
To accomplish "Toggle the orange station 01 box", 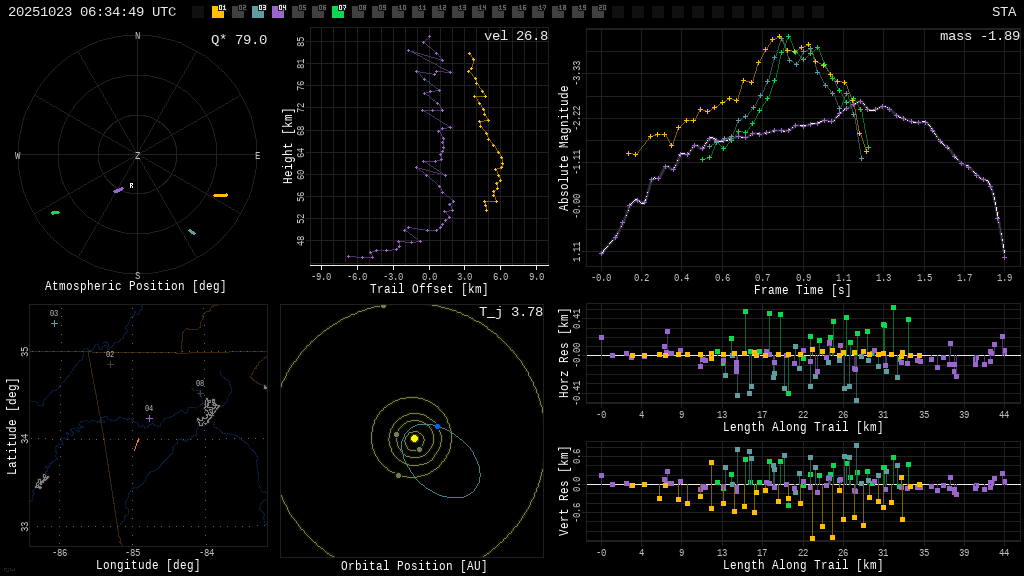I will (218, 12).
